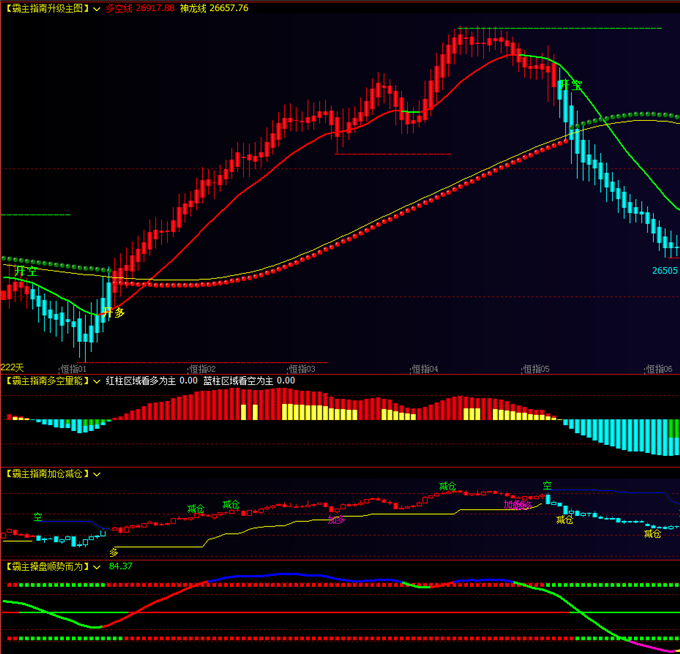Select the 恒指05 date marker
680x654 pixels.
[535, 369]
